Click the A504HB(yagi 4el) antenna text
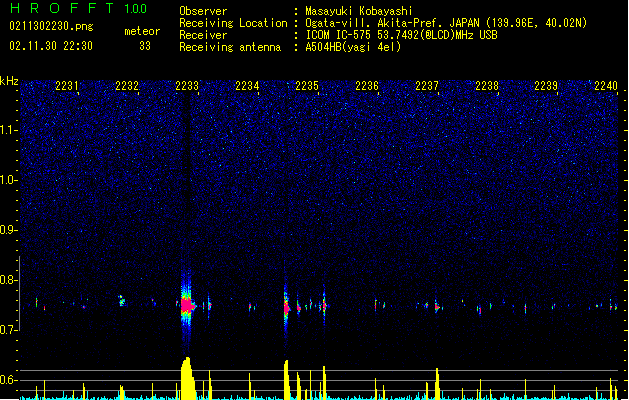The height and width of the screenshot is (400, 629). (x=353, y=47)
